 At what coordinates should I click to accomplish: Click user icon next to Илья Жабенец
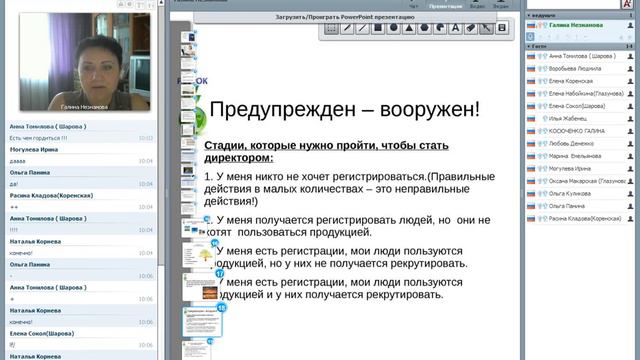[630, 119]
